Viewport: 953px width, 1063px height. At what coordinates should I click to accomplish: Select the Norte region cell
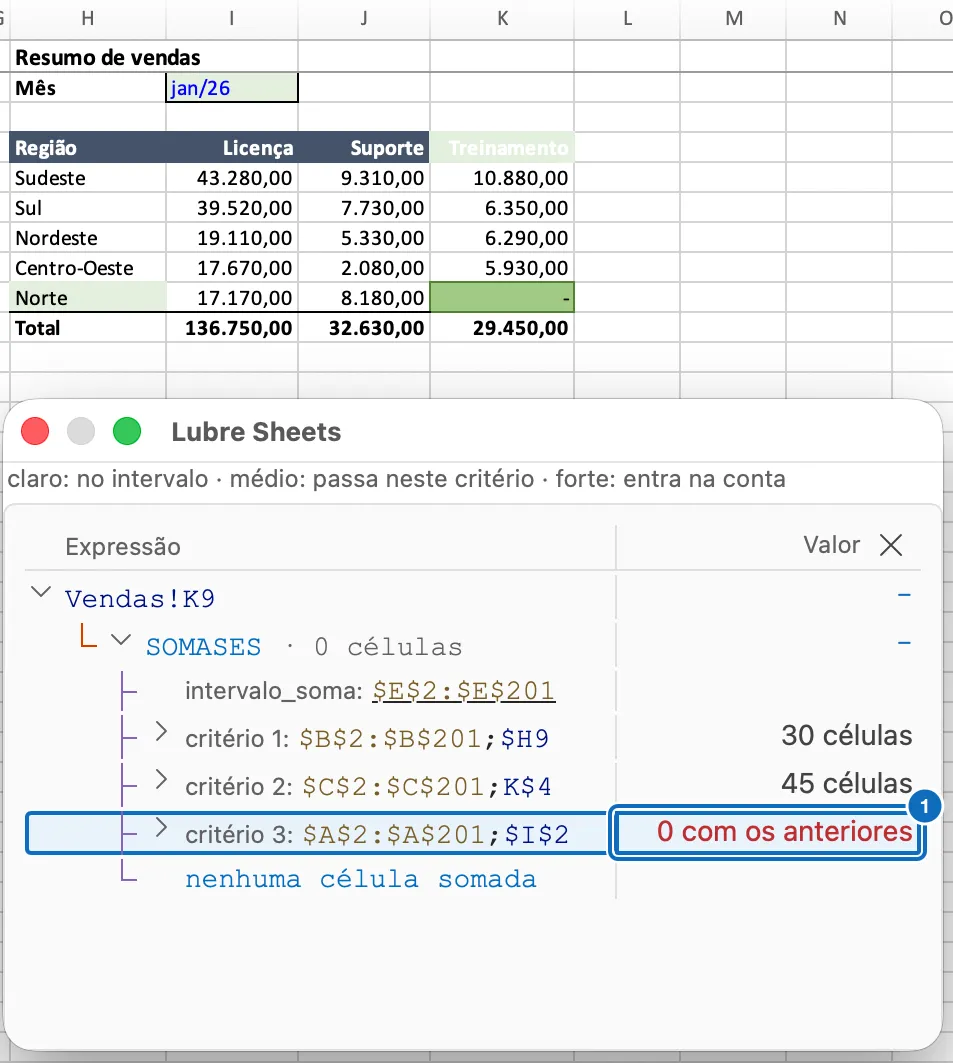[88, 298]
